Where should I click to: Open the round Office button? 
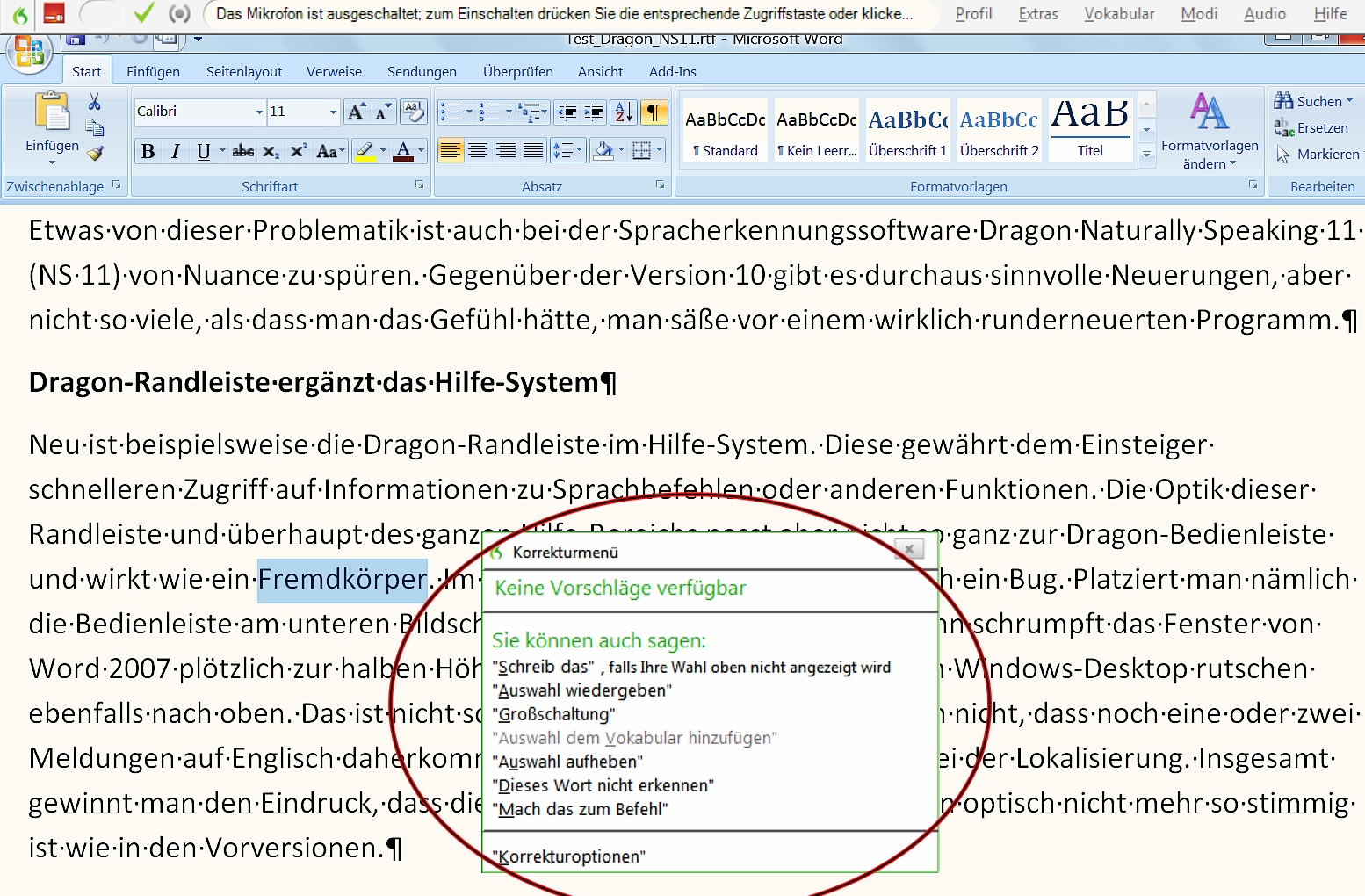click(29, 53)
